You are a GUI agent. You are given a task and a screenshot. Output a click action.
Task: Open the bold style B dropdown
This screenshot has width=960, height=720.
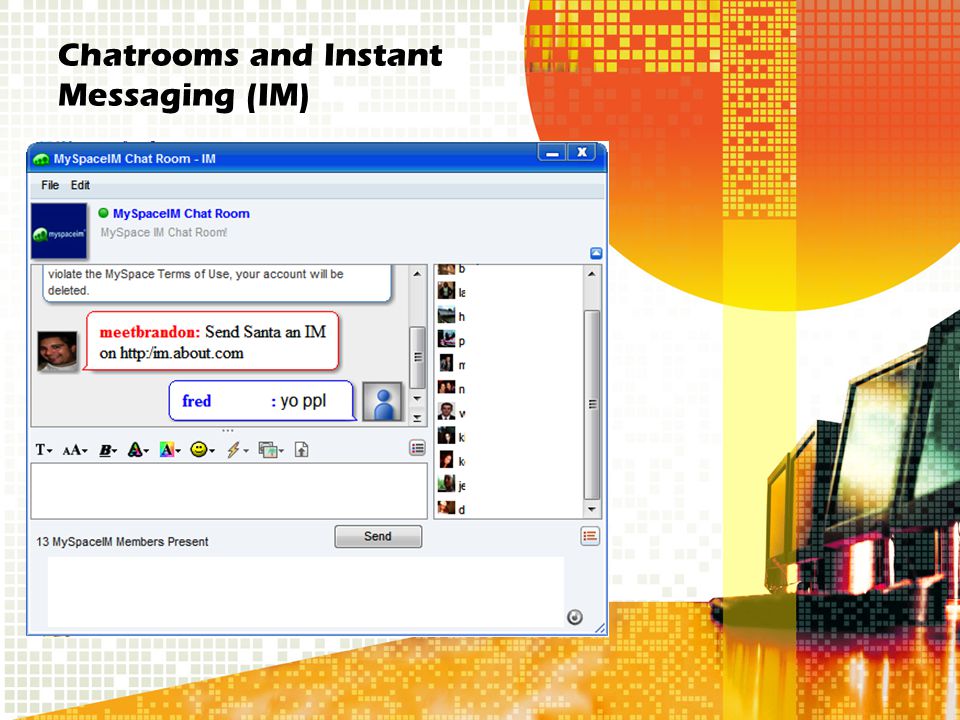pyautogui.click(x=108, y=450)
